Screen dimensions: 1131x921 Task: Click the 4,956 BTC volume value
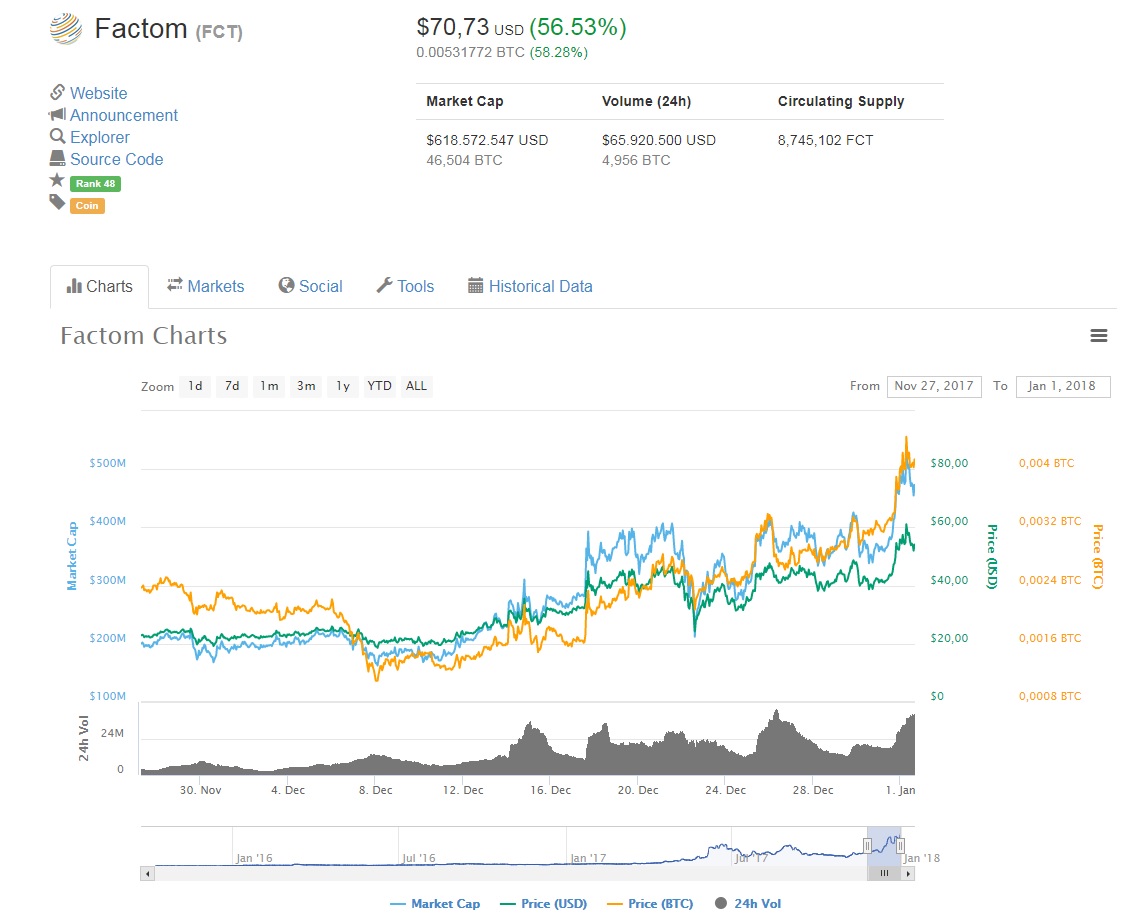coord(636,160)
